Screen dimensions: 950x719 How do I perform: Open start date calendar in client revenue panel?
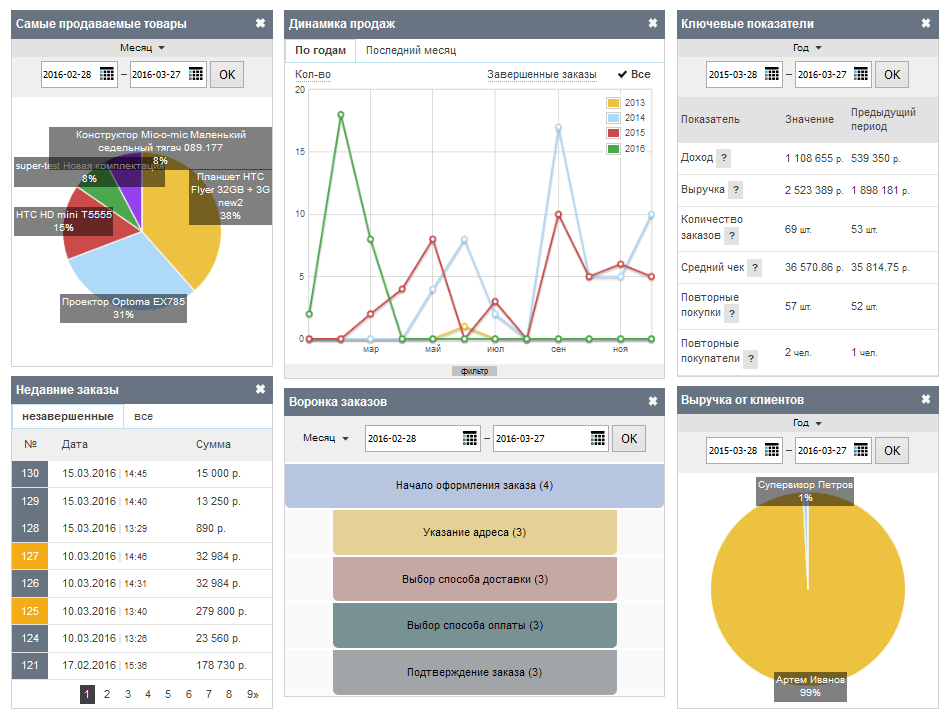pos(772,449)
